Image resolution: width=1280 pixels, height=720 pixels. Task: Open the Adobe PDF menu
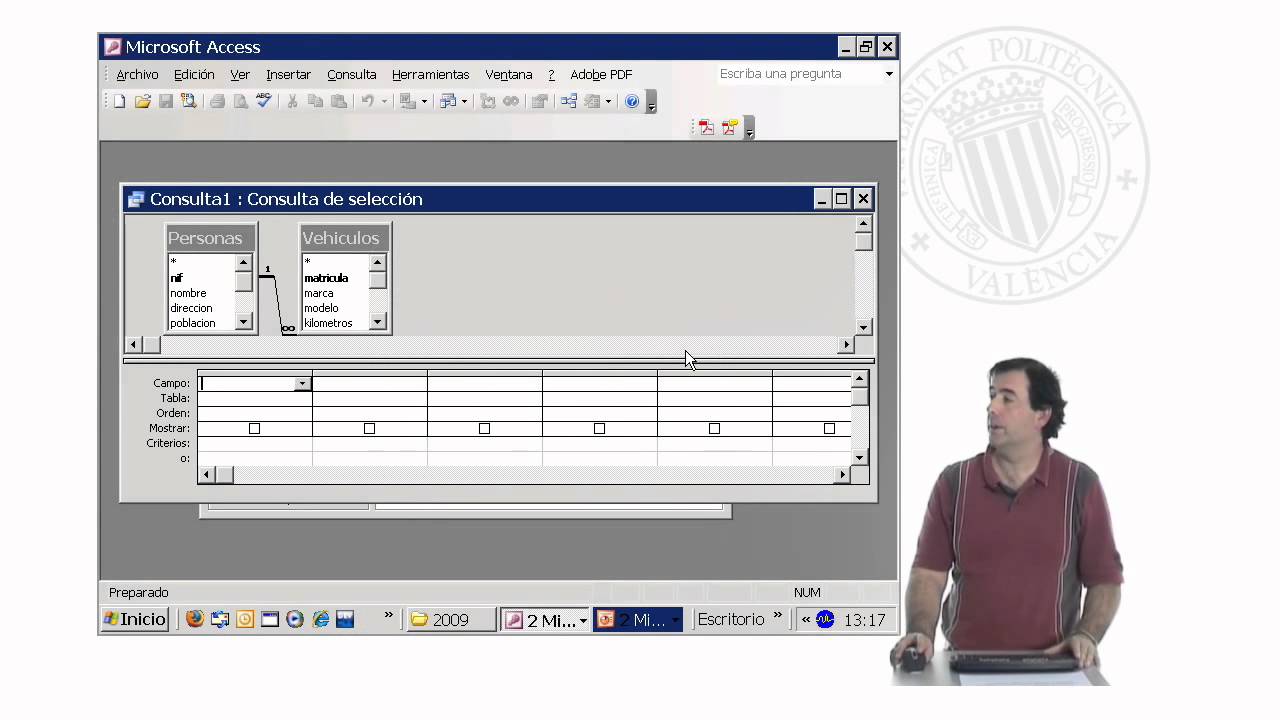tap(601, 74)
